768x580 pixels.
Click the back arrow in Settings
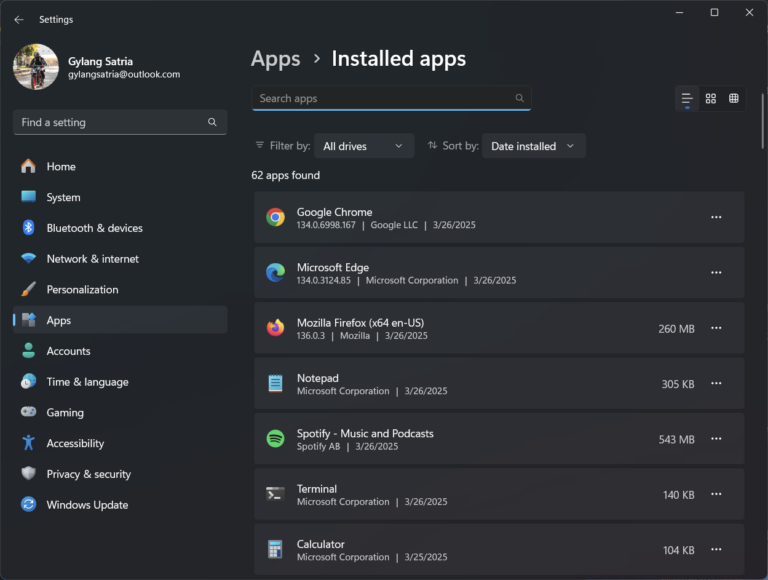19,19
